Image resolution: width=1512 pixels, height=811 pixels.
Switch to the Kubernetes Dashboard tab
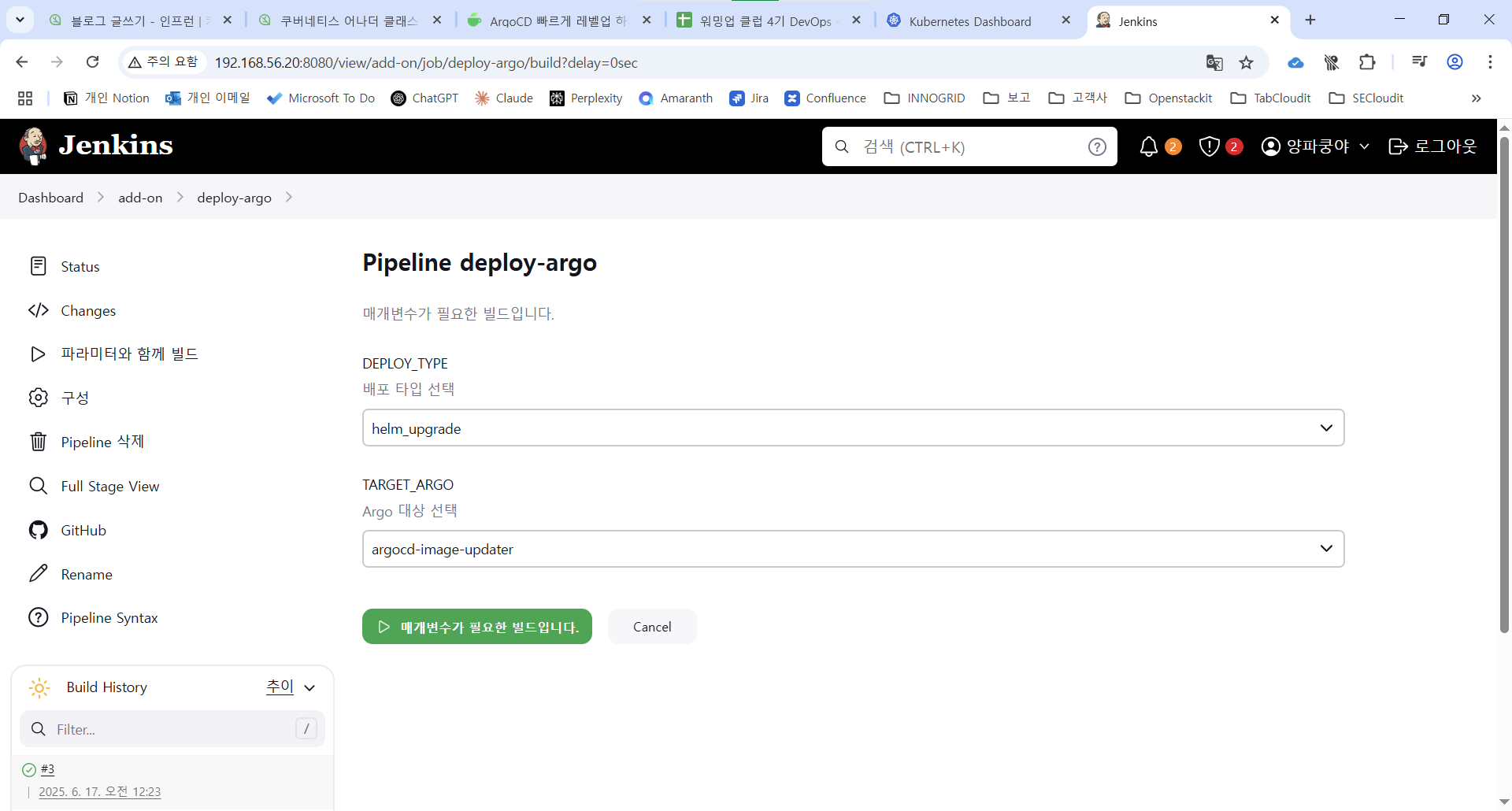coord(969,21)
